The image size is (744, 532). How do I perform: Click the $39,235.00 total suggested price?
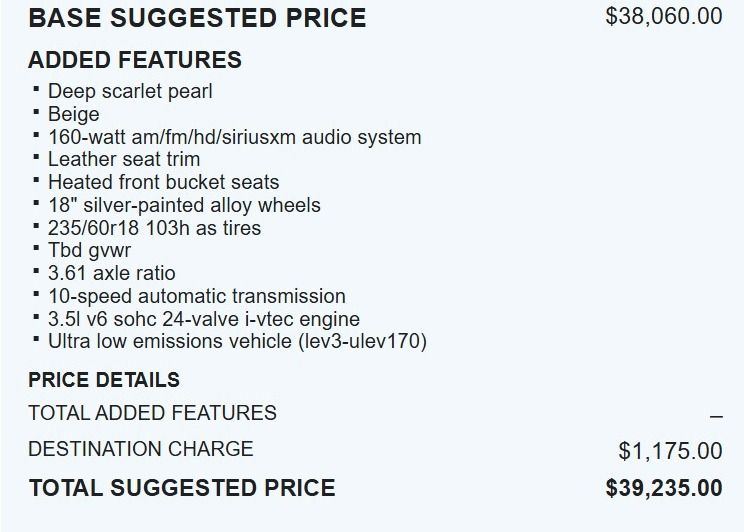[x=664, y=488]
